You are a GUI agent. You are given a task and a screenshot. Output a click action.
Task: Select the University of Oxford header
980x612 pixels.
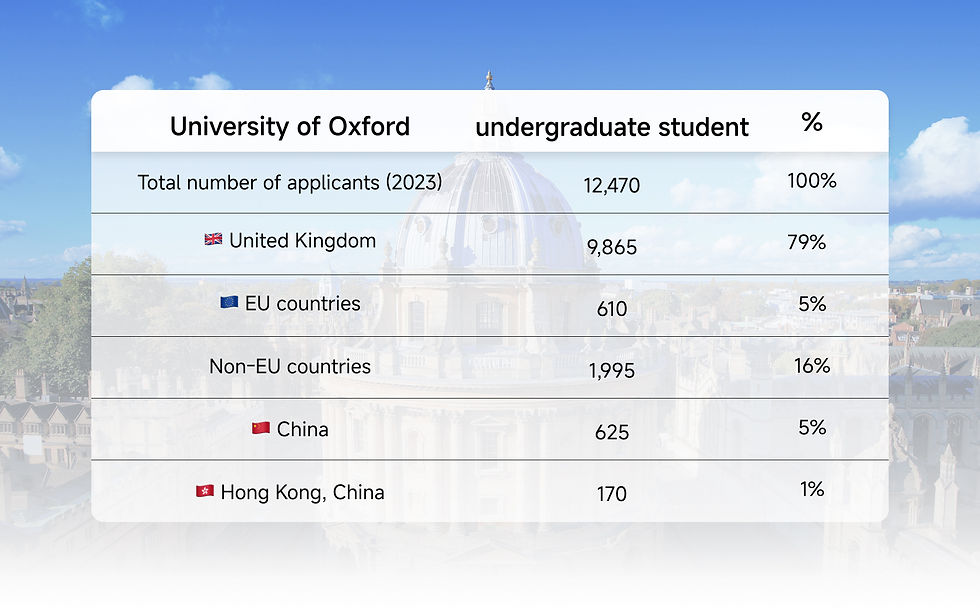[x=290, y=127]
